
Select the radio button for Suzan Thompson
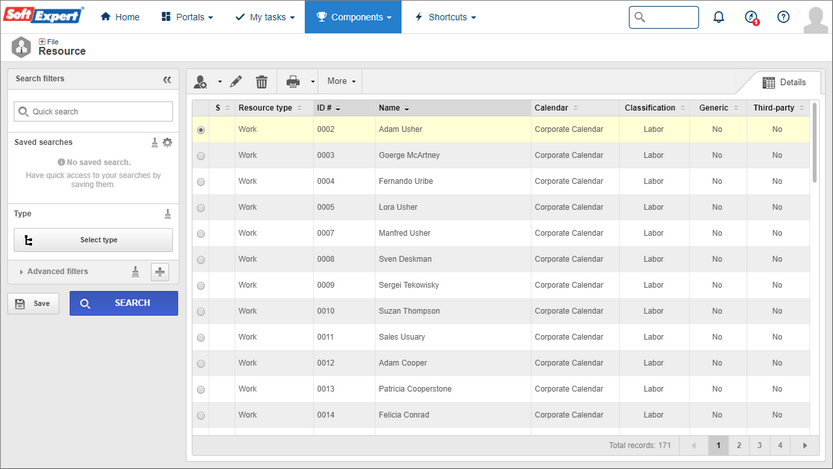tap(201, 312)
